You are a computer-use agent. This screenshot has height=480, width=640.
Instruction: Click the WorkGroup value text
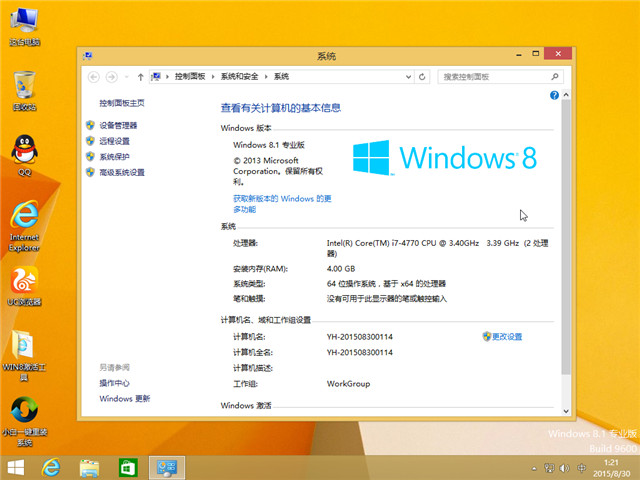[349, 384]
